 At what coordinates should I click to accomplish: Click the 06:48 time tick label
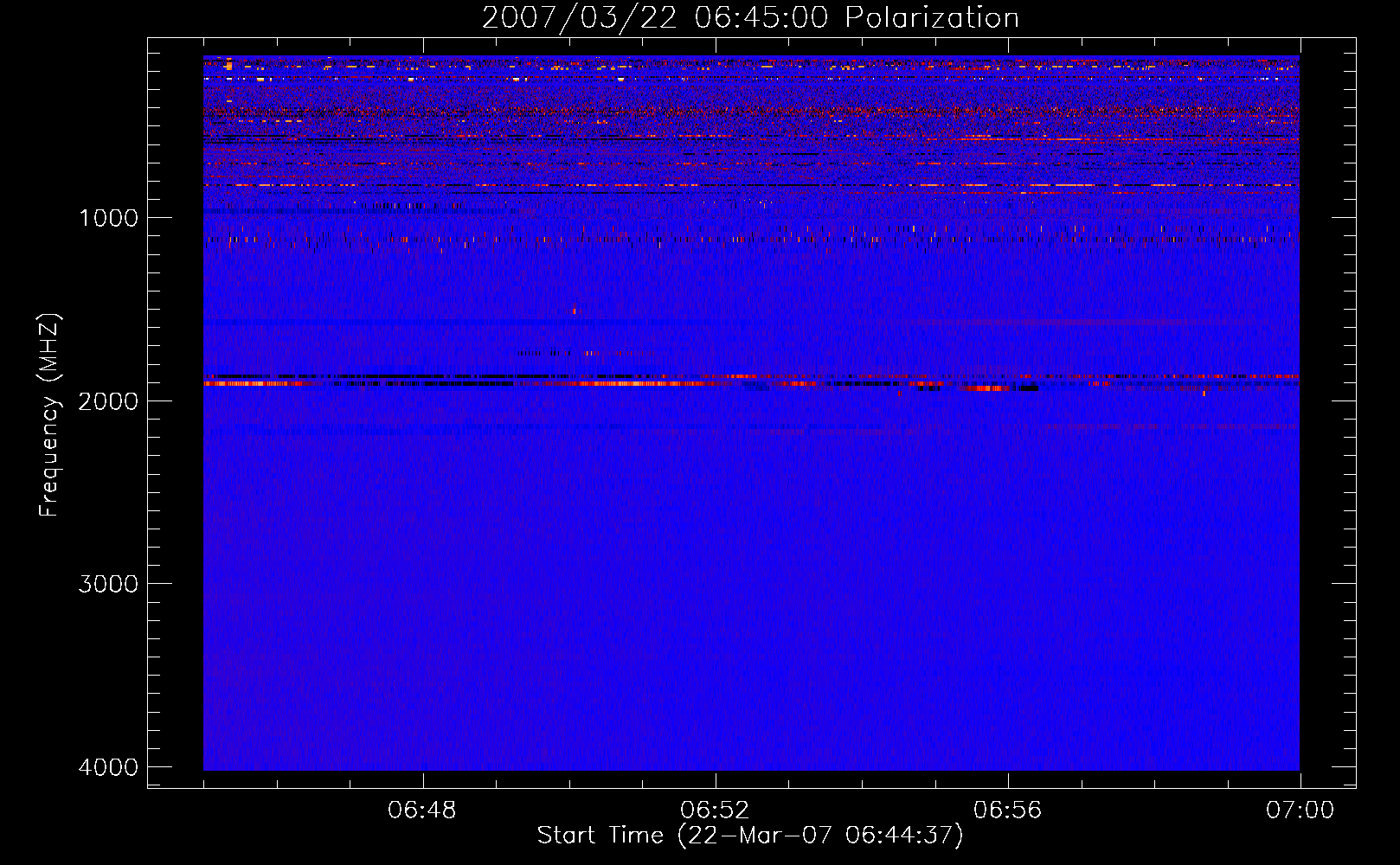[422, 811]
